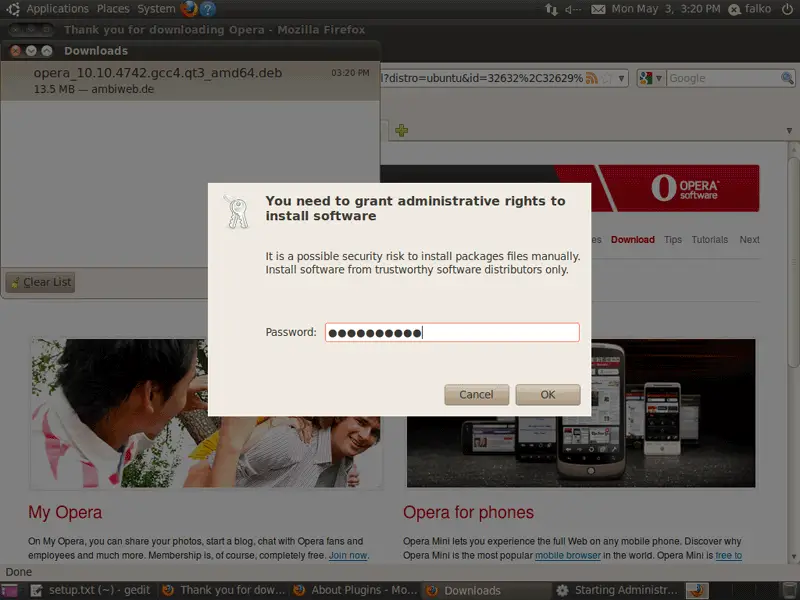Open the Help icon in the top panel

[x=208, y=9]
